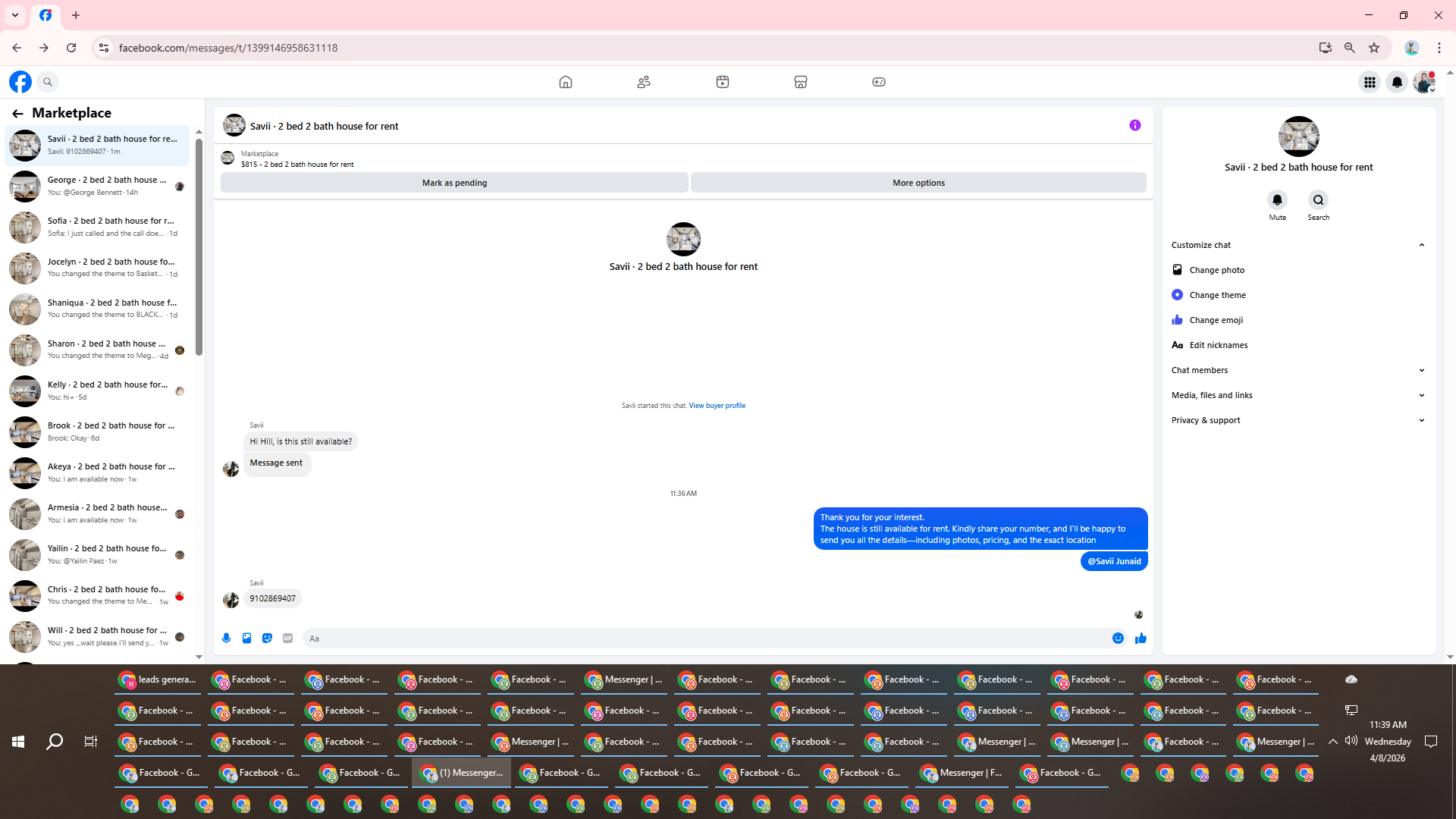Image resolution: width=1456 pixels, height=819 pixels.
Task: Collapse the Customize chat section
Action: point(1421,245)
